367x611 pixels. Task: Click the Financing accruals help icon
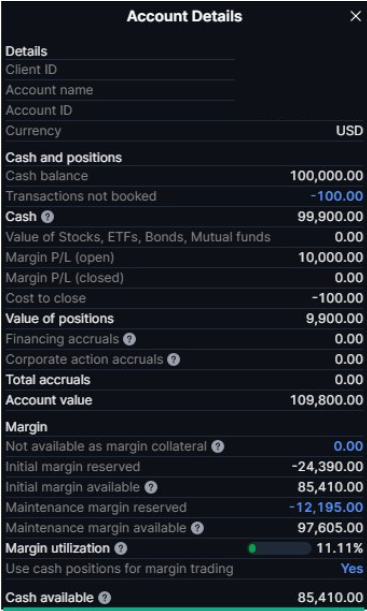click(x=129, y=339)
